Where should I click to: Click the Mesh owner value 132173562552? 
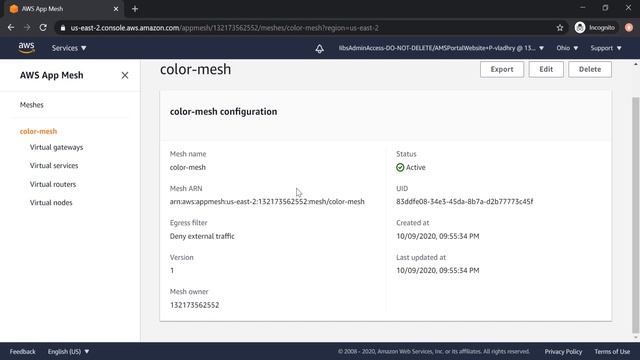pos(194,305)
